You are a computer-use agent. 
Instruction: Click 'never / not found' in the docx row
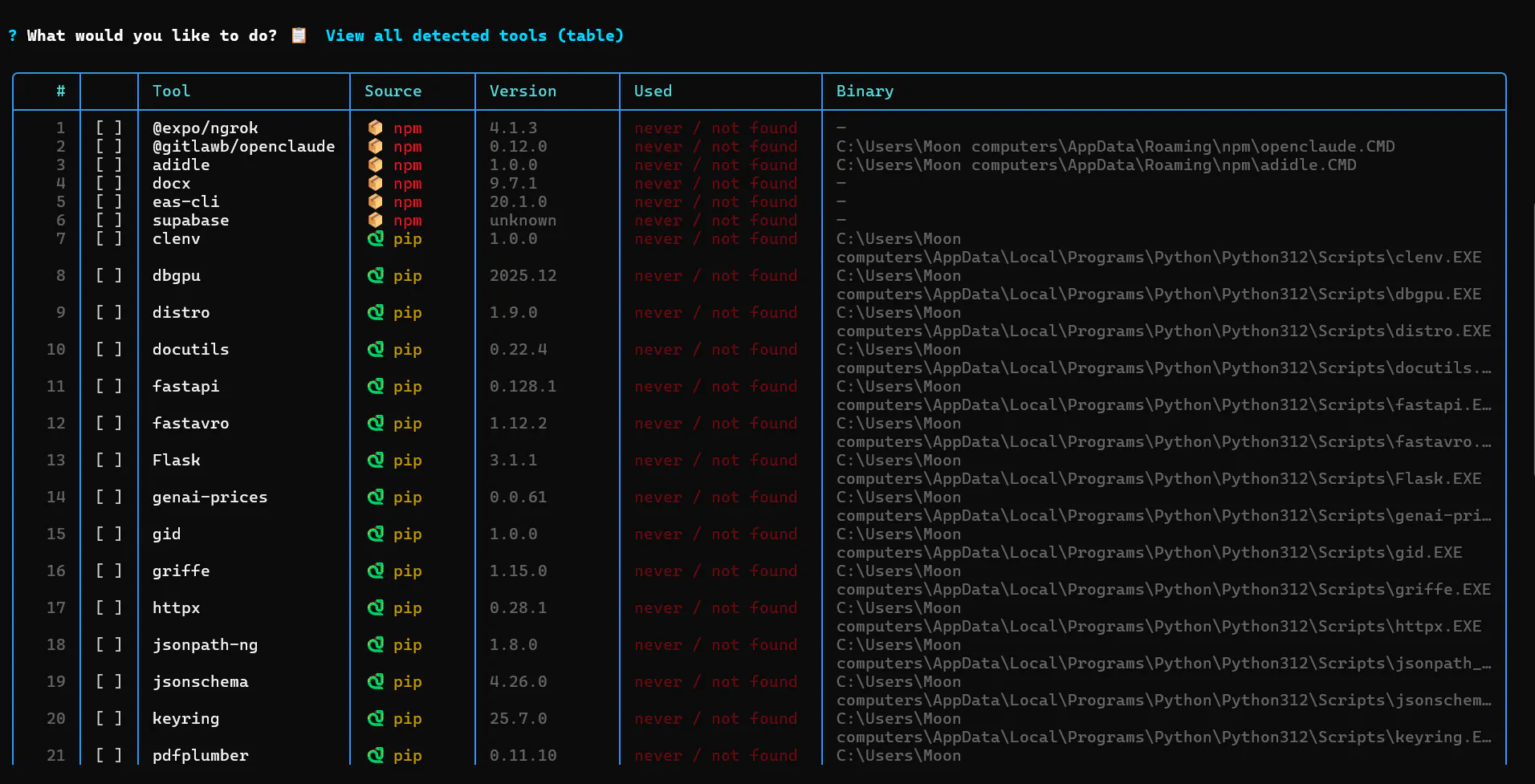pos(715,183)
